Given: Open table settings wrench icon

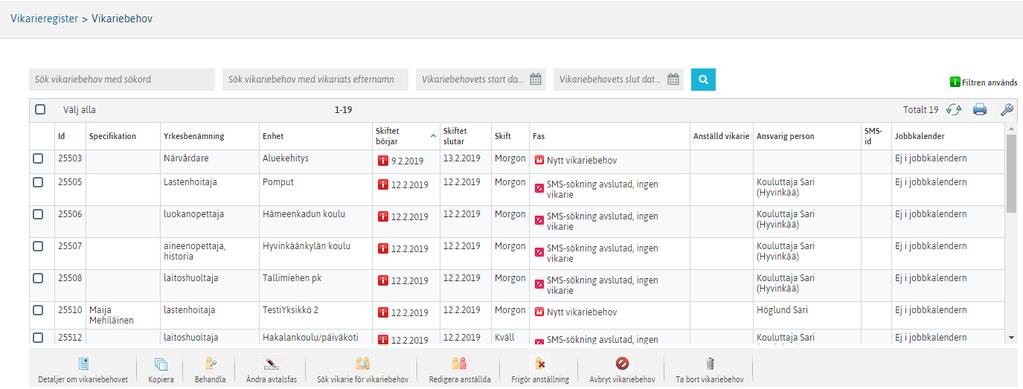Looking at the screenshot, I should pos(1006,110).
